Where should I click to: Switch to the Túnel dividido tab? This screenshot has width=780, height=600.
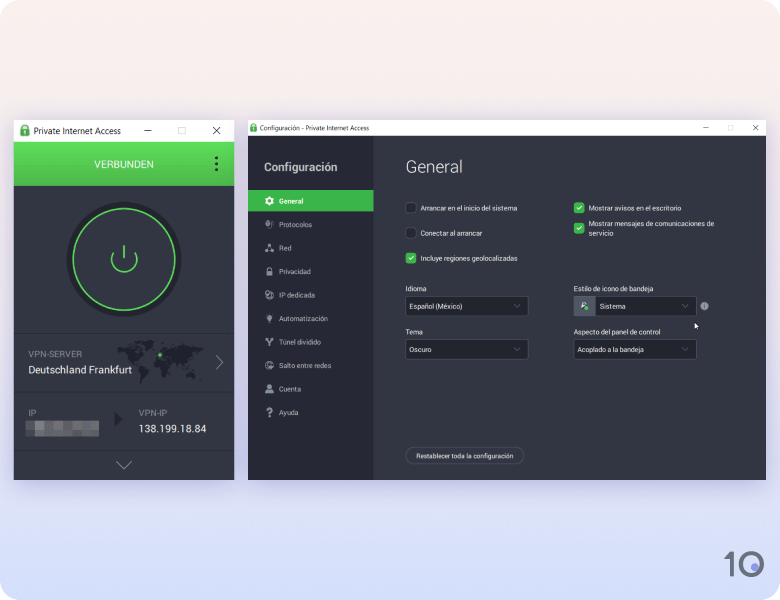pos(311,342)
